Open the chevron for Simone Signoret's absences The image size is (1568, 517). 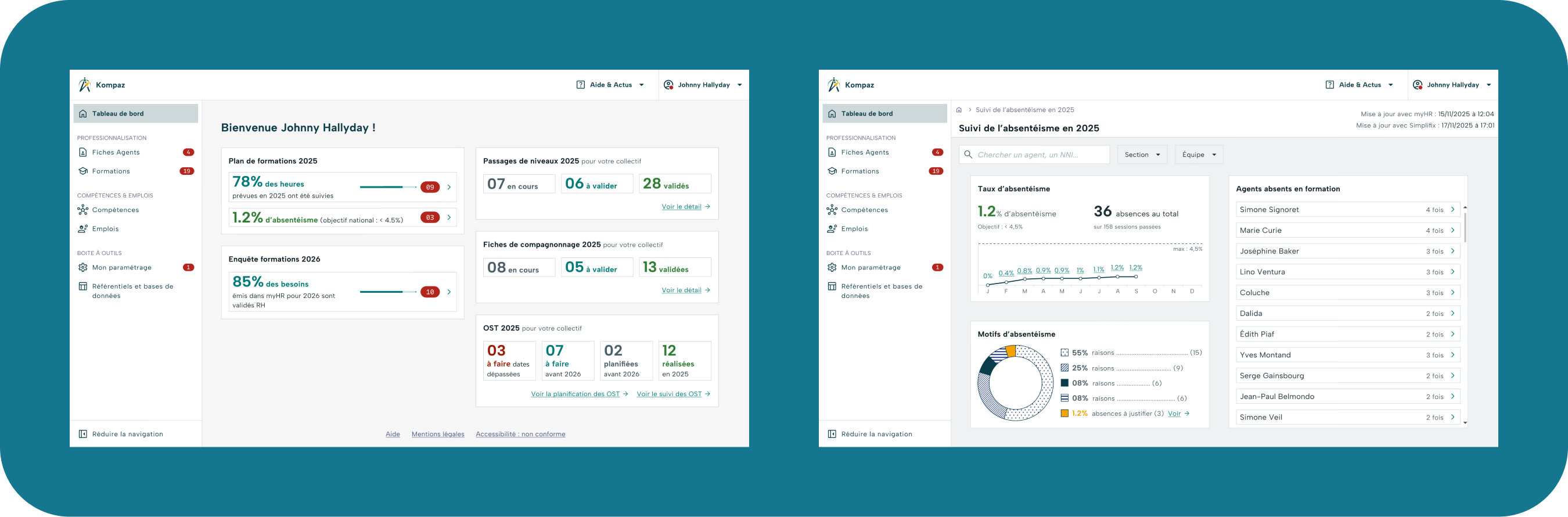1452,210
